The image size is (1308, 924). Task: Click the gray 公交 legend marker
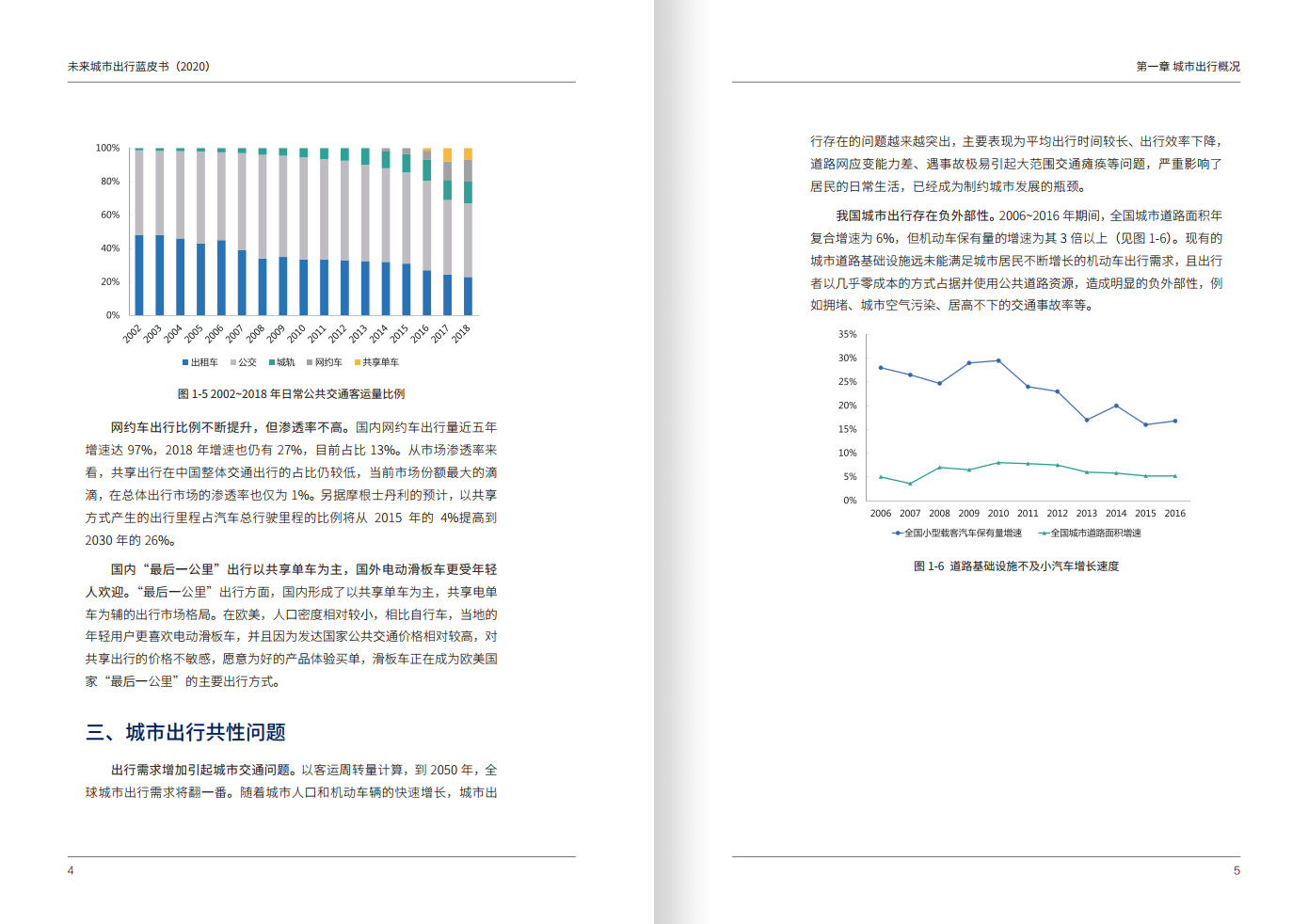coord(232,362)
